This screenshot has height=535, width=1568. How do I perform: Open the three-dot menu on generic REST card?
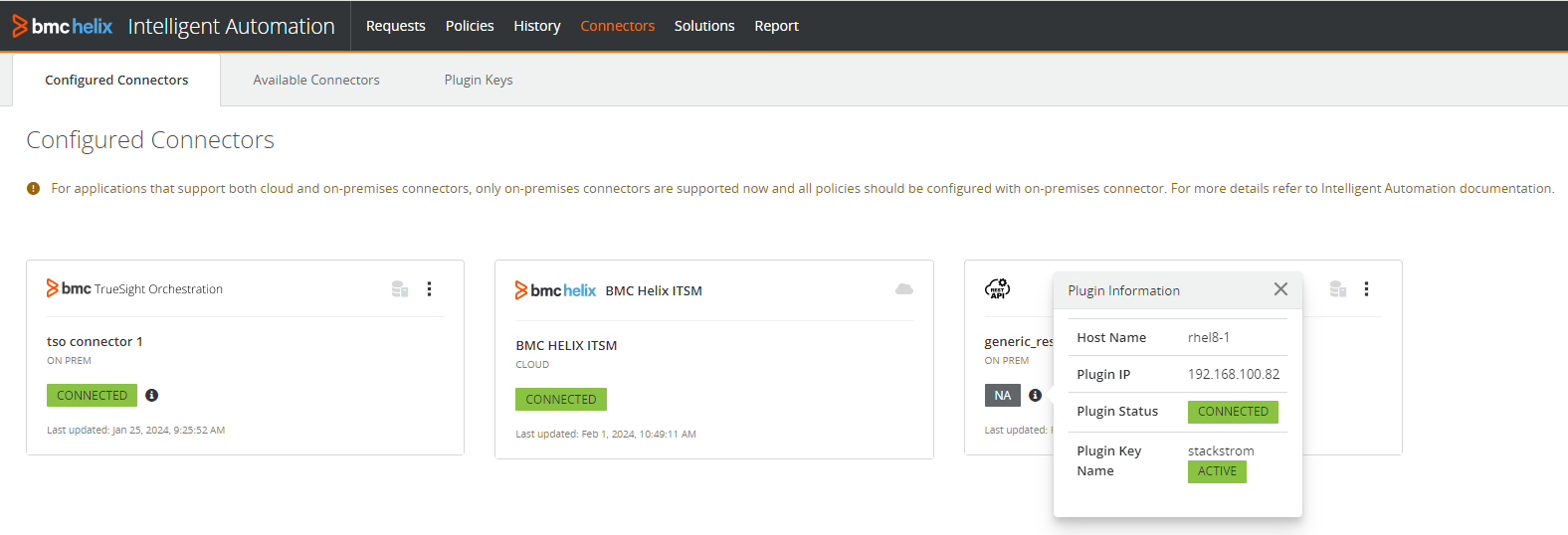(x=1367, y=289)
